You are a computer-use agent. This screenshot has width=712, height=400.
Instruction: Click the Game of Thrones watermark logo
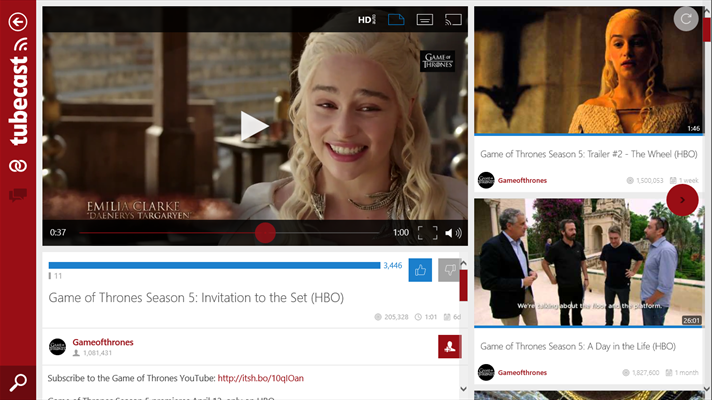coord(438,61)
